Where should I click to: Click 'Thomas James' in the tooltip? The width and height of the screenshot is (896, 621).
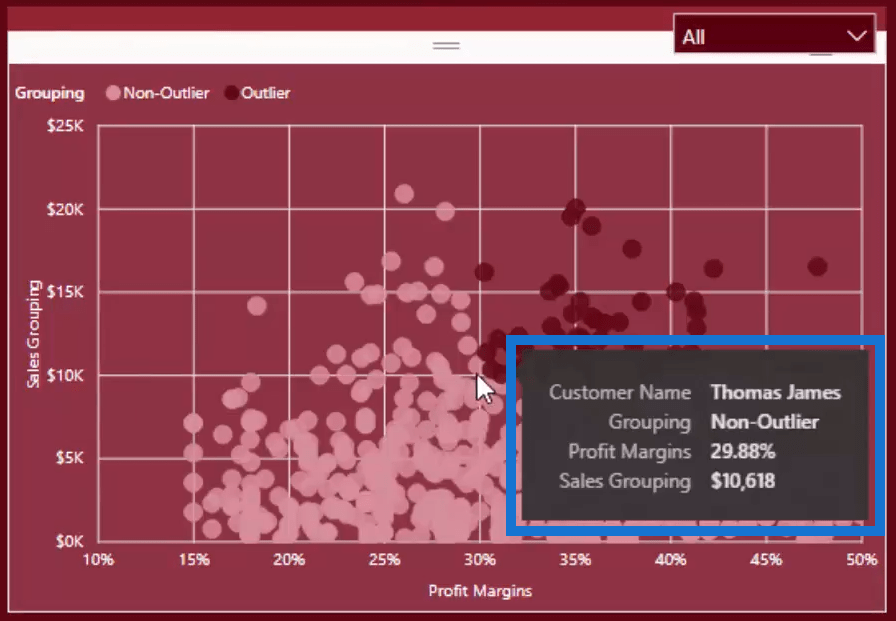point(775,392)
